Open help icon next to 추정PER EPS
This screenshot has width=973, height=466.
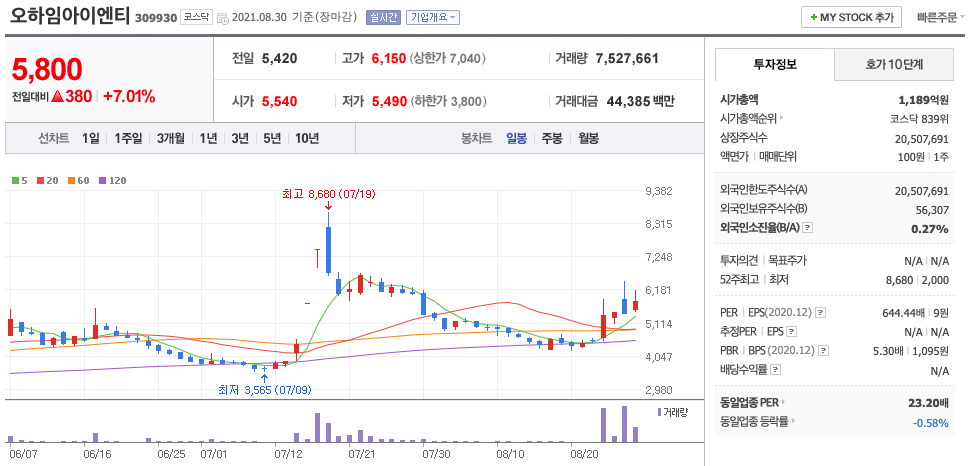792,331
